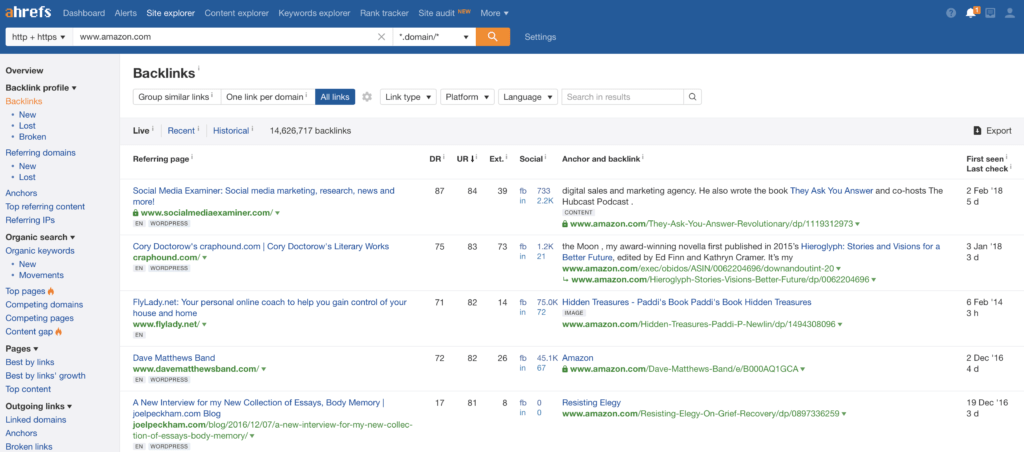Click the magnifier in Search in results

coord(692,97)
